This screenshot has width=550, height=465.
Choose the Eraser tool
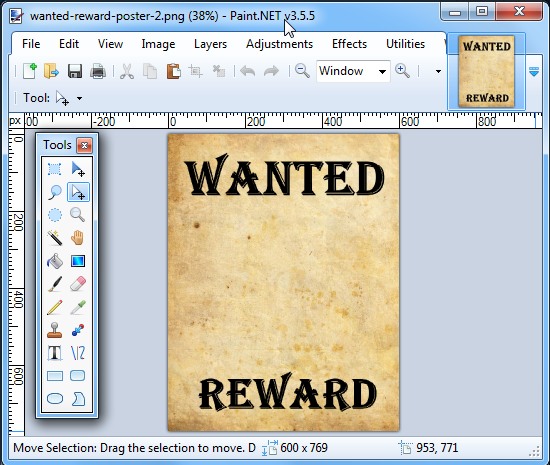(x=78, y=284)
